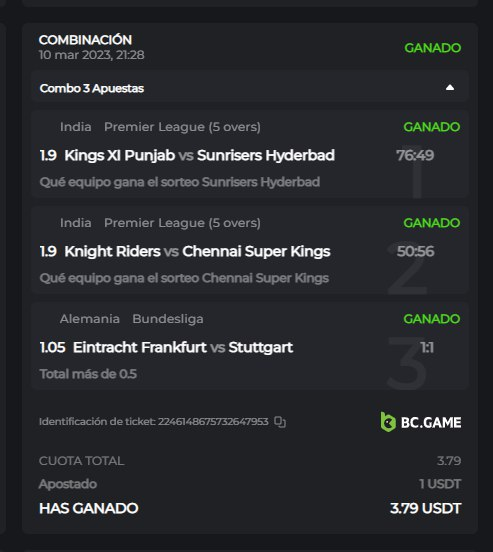Click the Bundesliga league label

tap(168, 319)
